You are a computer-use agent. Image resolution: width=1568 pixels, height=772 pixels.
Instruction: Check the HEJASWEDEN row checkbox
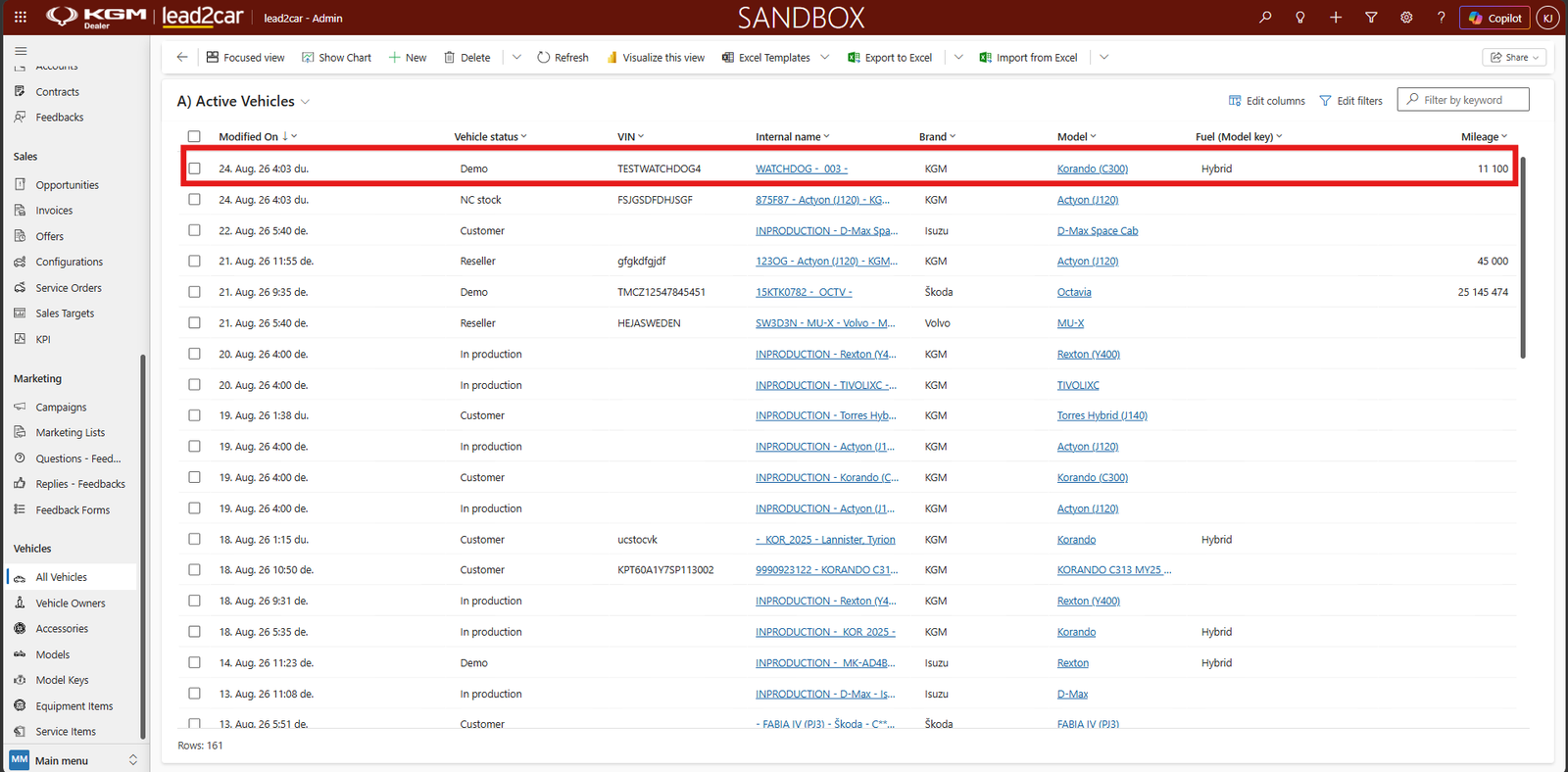click(194, 323)
